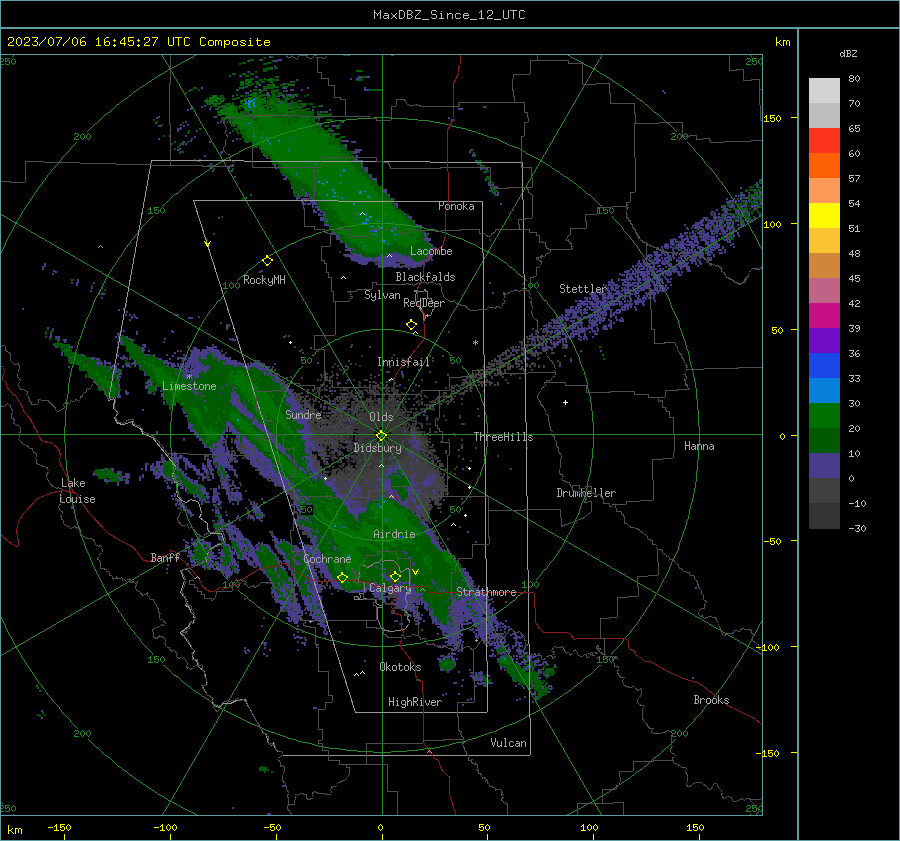Click the 20 dBZ green legend swatch
The height and width of the screenshot is (841, 900).
click(824, 416)
